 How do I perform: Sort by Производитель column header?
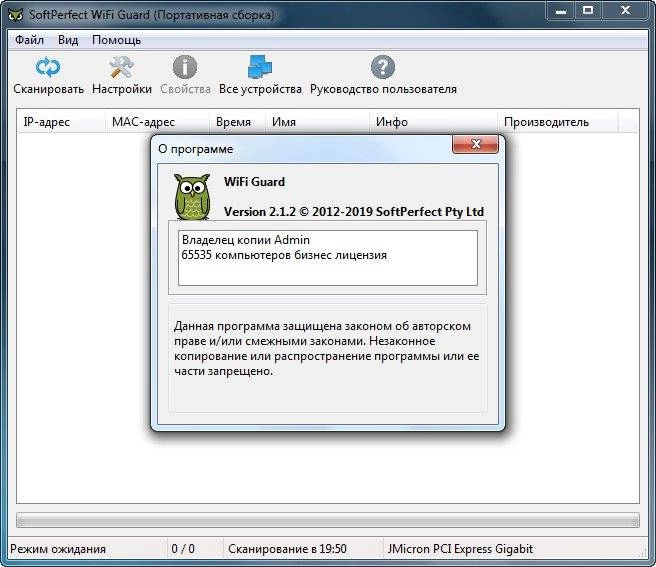click(x=558, y=122)
